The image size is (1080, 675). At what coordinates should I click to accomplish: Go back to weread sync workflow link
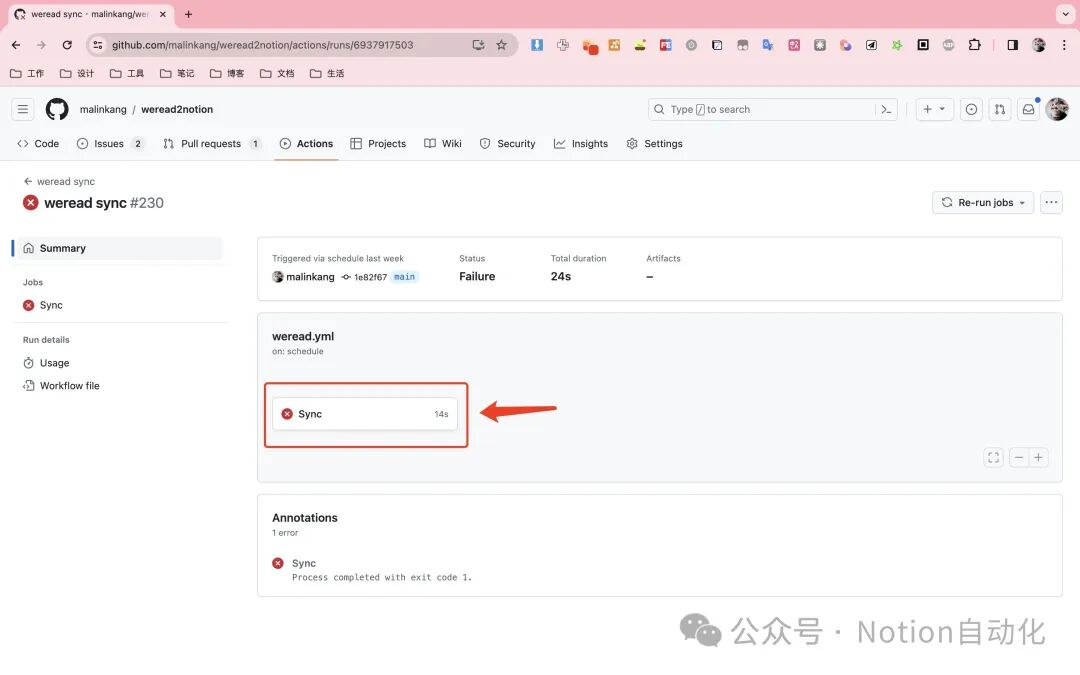[x=59, y=181]
